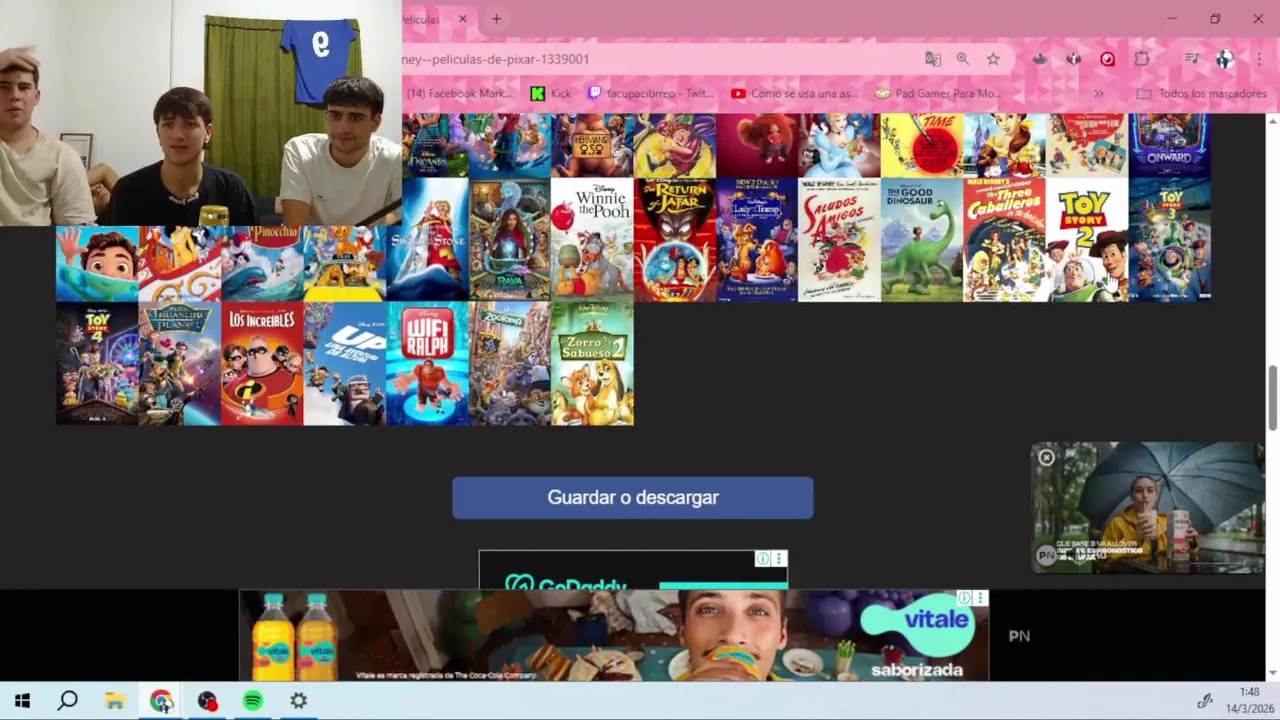Open the Todos los marcadores folder

pos(1202,93)
